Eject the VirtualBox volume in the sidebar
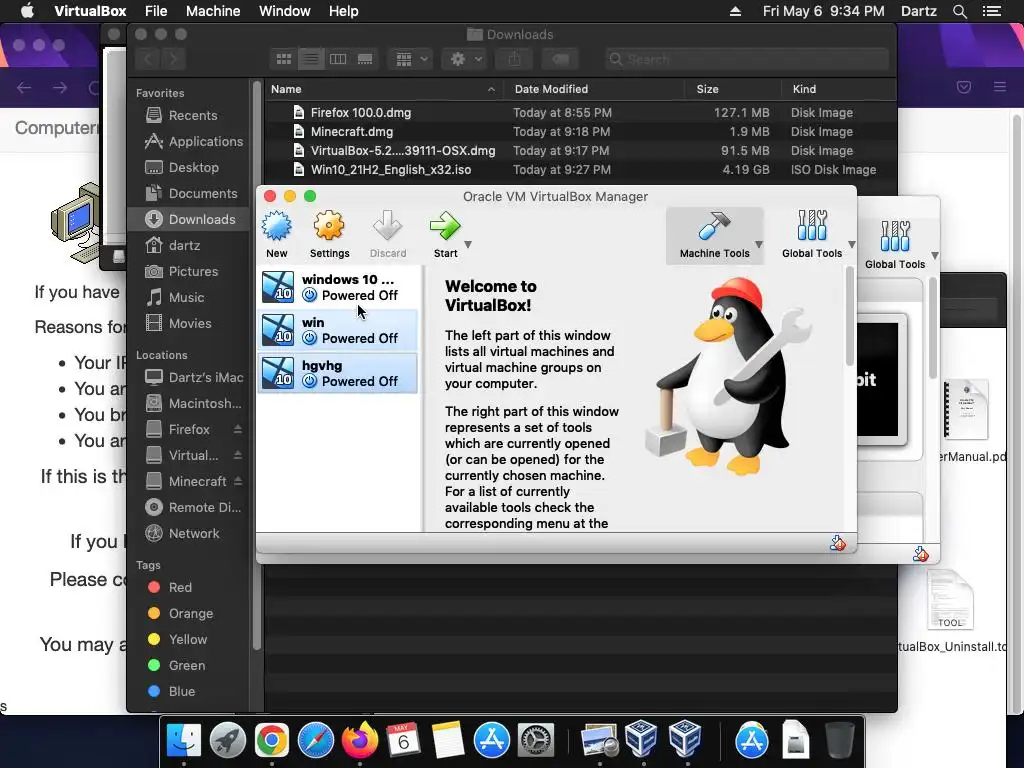Viewport: 1024px width, 768px height. (238, 455)
